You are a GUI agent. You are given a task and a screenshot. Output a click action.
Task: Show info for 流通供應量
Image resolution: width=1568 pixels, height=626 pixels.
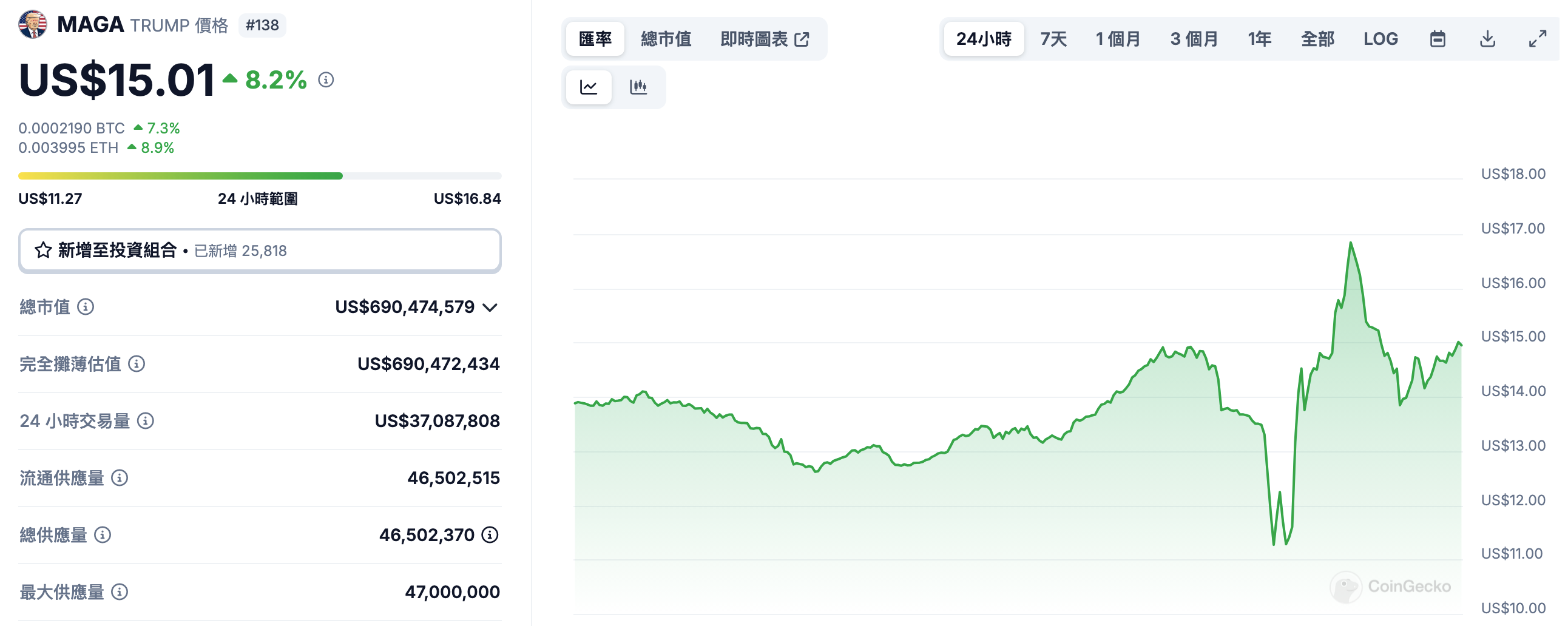click(120, 477)
